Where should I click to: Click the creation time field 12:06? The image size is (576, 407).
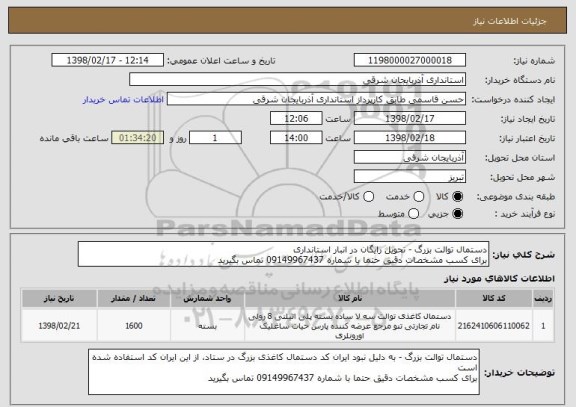pyautogui.click(x=296, y=119)
